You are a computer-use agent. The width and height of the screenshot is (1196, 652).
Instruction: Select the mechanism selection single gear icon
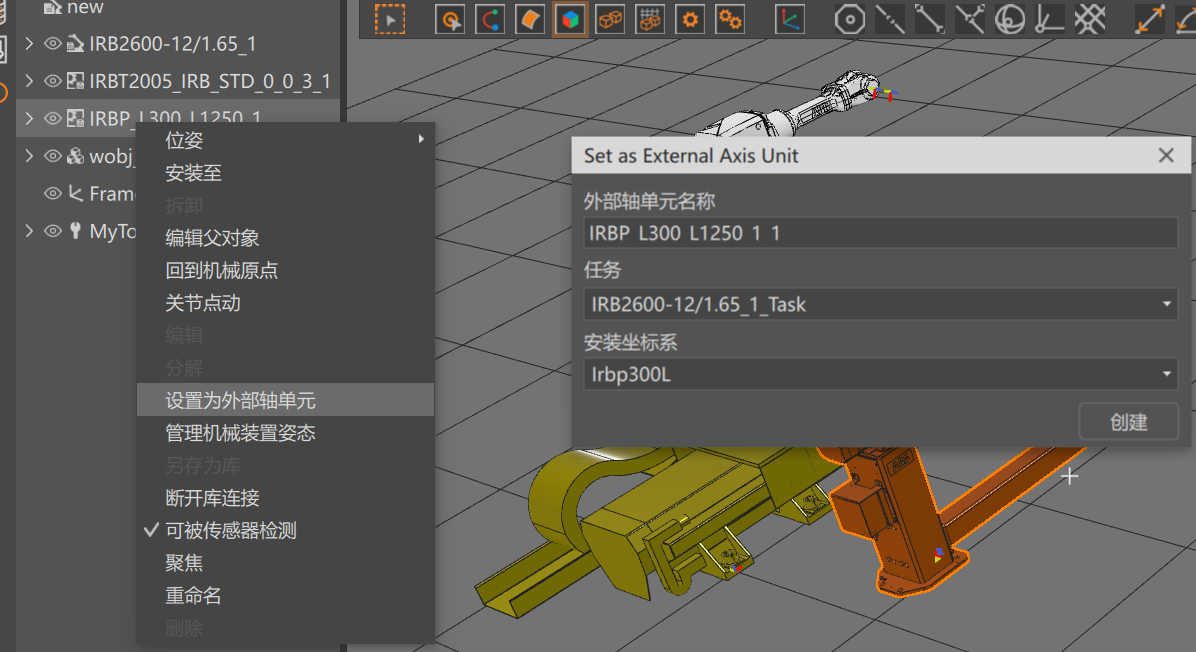coord(690,19)
